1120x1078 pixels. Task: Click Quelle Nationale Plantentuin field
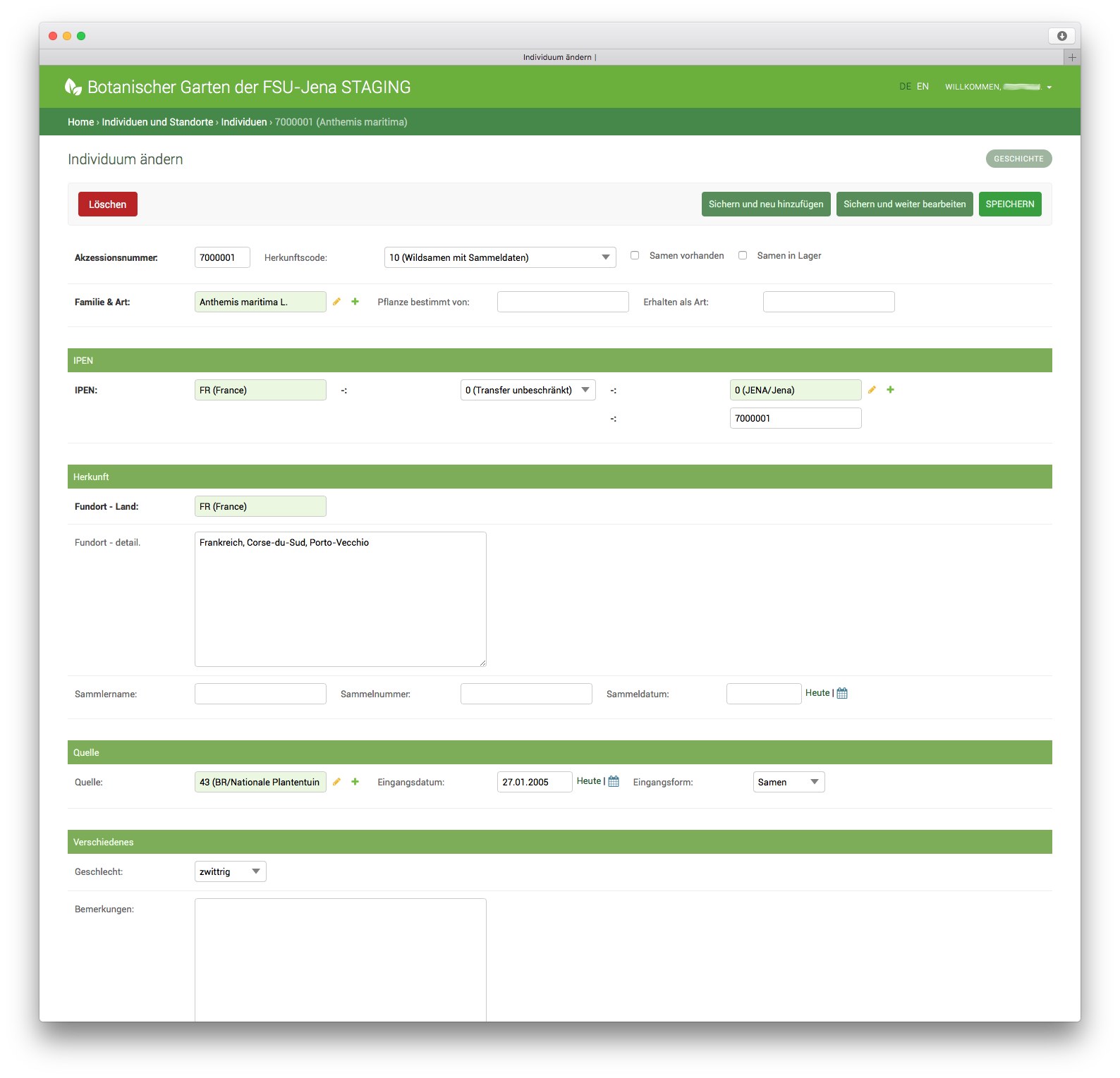(260, 782)
